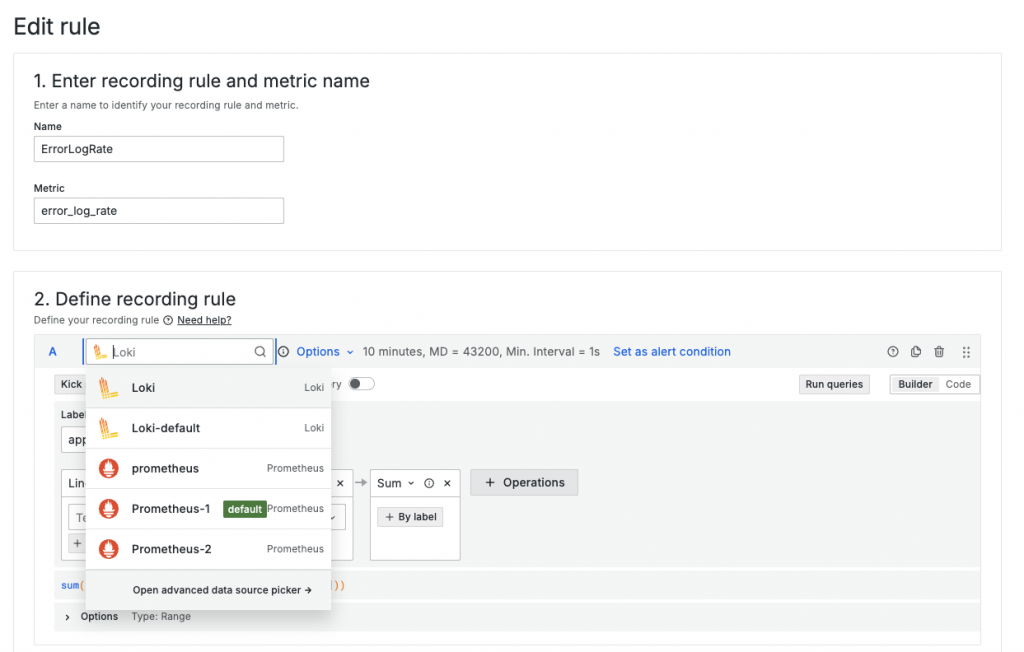
Task: Switch to Builder mode
Action: 915,384
